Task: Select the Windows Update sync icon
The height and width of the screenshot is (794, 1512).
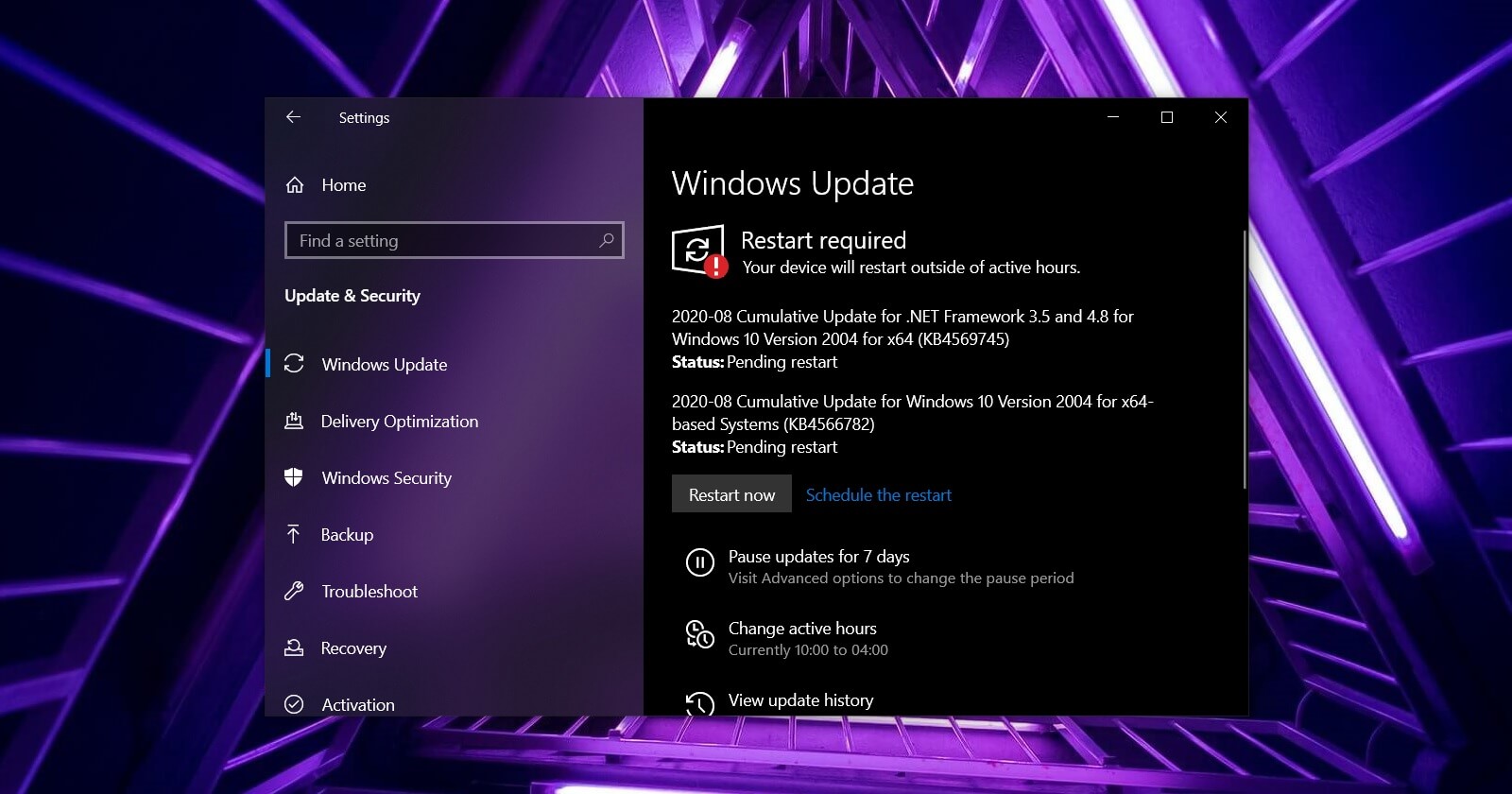Action: [x=294, y=364]
